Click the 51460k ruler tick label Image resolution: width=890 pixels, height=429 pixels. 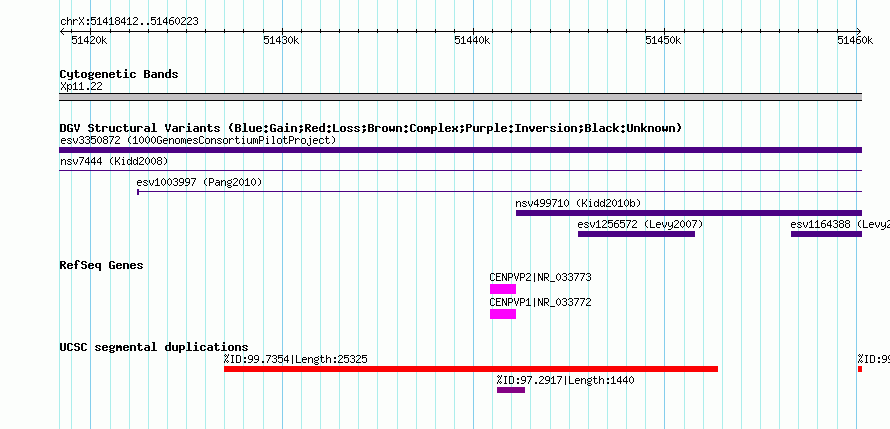click(855, 40)
